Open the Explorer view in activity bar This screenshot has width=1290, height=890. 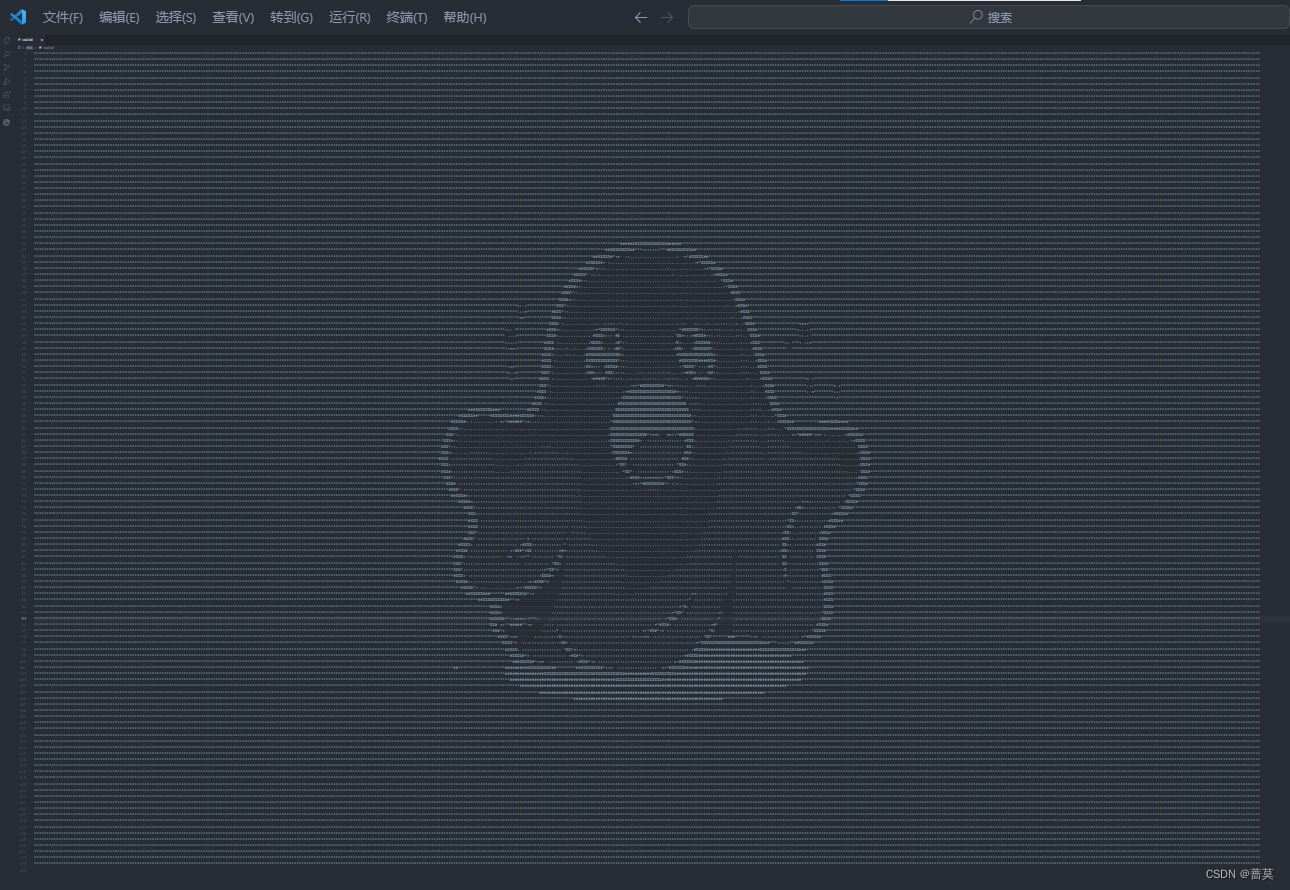[7, 40]
